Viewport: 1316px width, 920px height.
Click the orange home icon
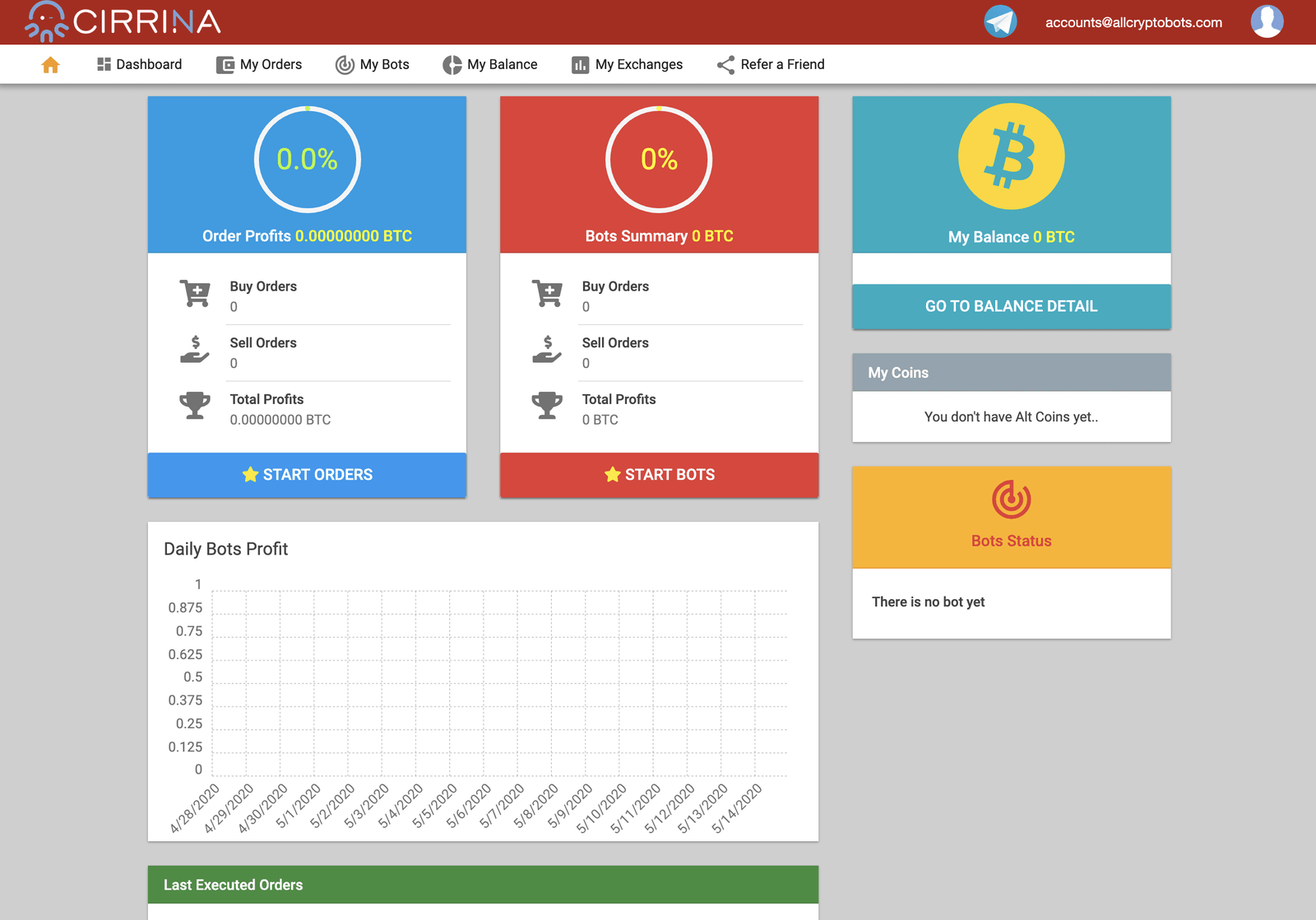(50, 65)
